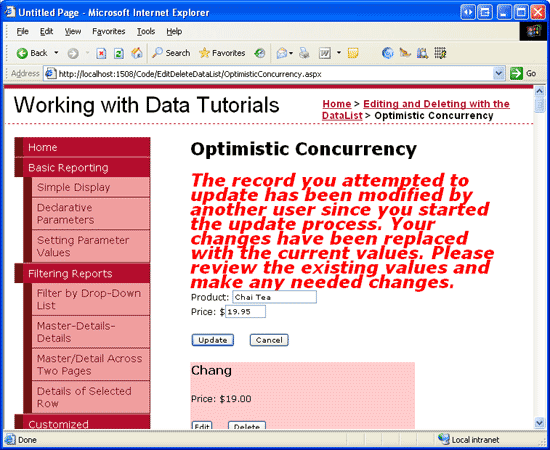Click the Cancel button
Screen dimensions: 550x450
(x=269, y=340)
